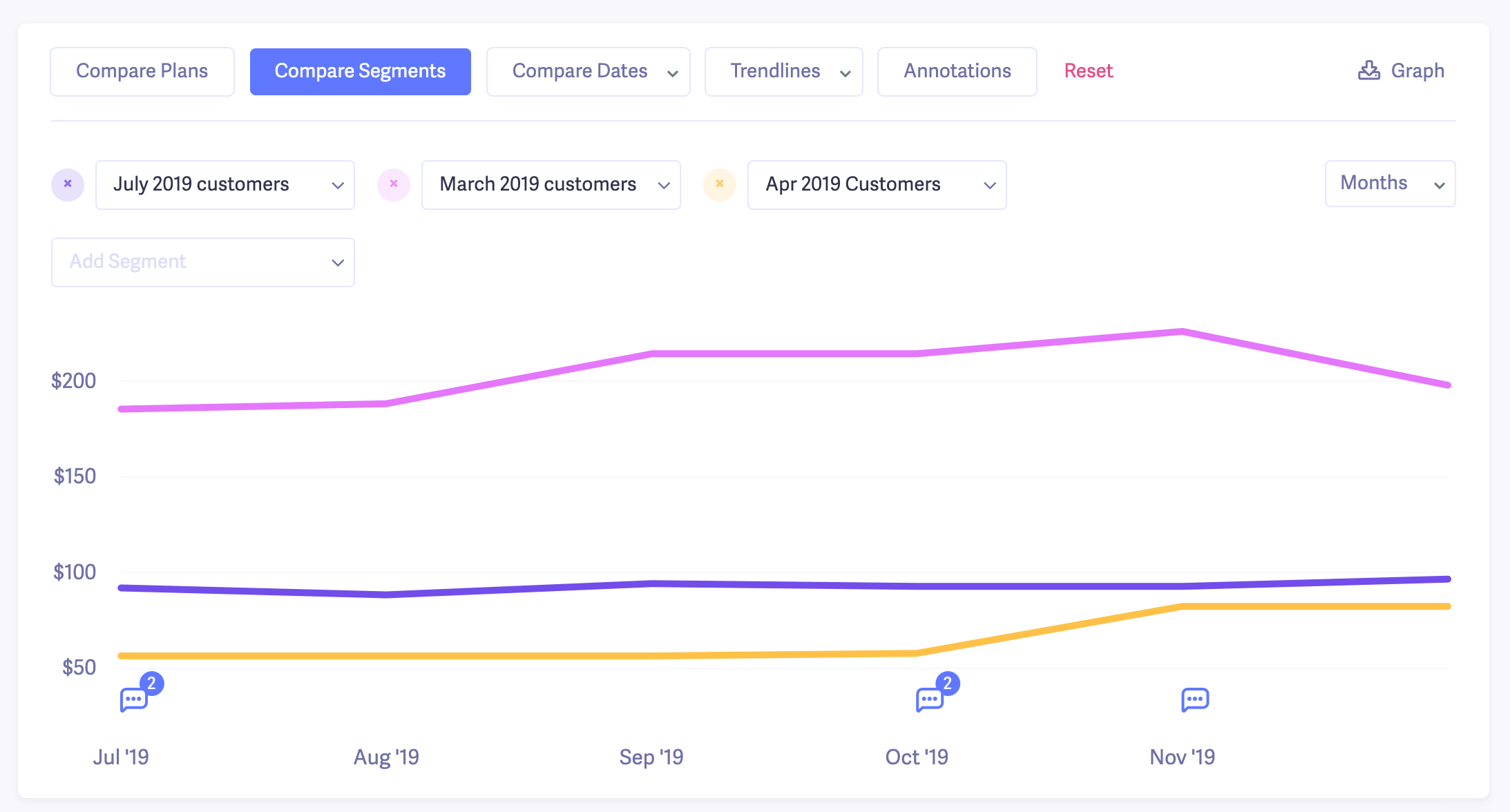Viewport: 1510px width, 812px height.
Task: Click the download Graph icon
Action: point(1368,70)
